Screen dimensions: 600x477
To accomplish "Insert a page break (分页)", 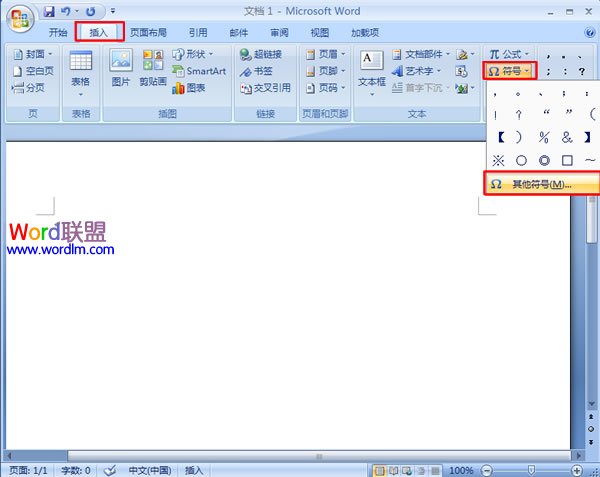I will 28,88.
